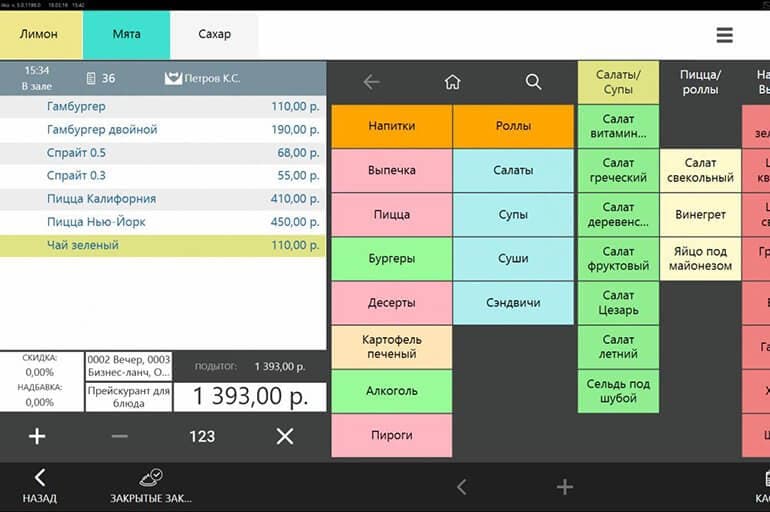Image resolution: width=770 pixels, height=512 pixels.
Task: Select the waiter icon for Петров К.С.
Action: click(173, 78)
